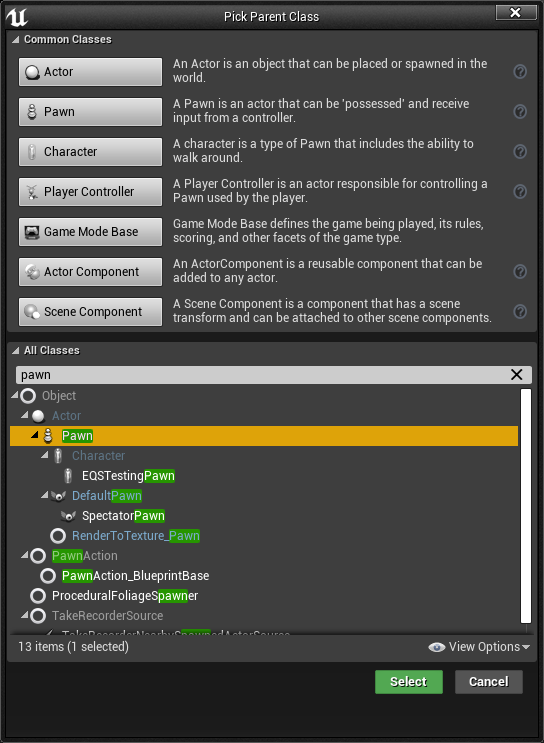Collapse the Pawn tree node arrow
544x743 pixels.
pos(35,435)
